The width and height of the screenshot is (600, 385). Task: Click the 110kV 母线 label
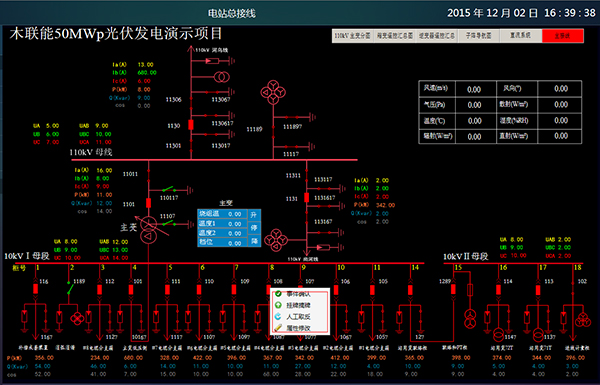[x=91, y=152]
